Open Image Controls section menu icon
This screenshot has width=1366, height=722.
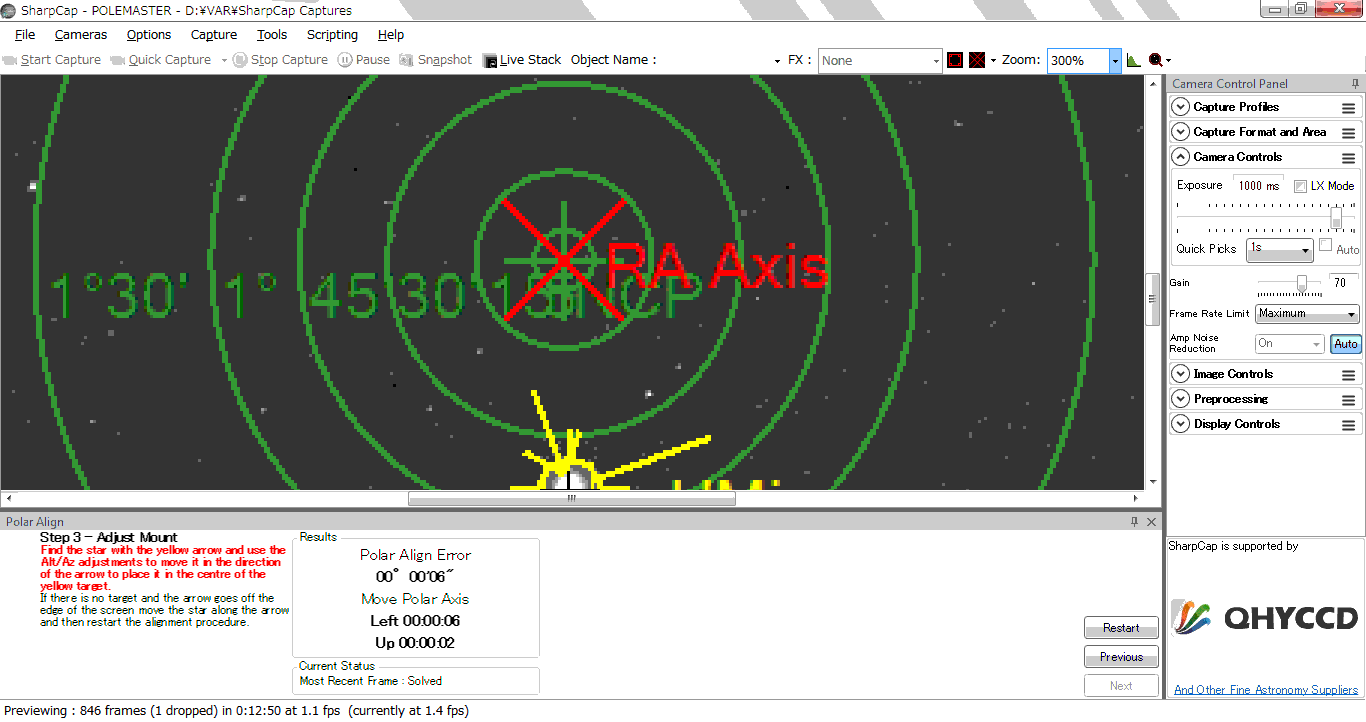tap(1349, 375)
